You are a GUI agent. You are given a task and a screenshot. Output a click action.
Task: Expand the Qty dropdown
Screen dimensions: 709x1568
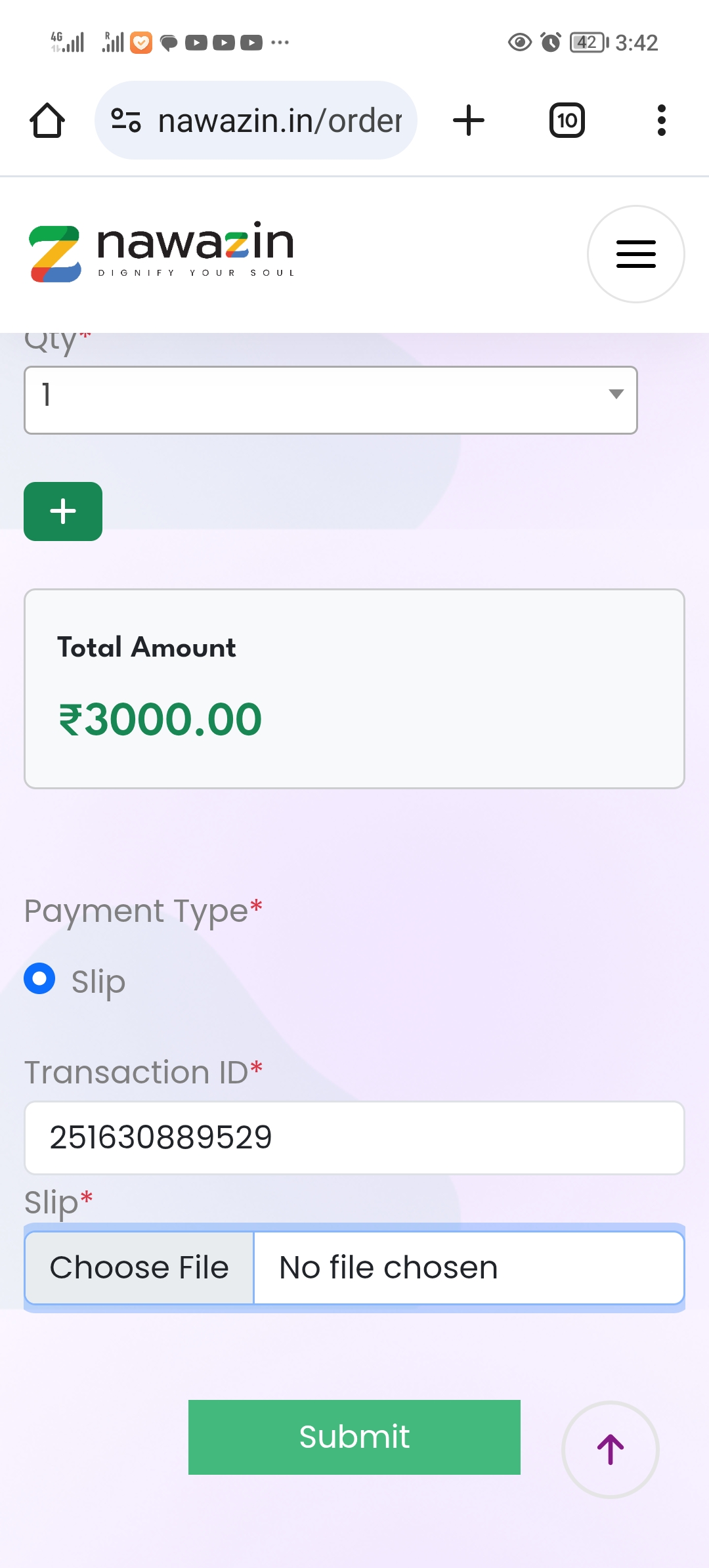pos(330,400)
